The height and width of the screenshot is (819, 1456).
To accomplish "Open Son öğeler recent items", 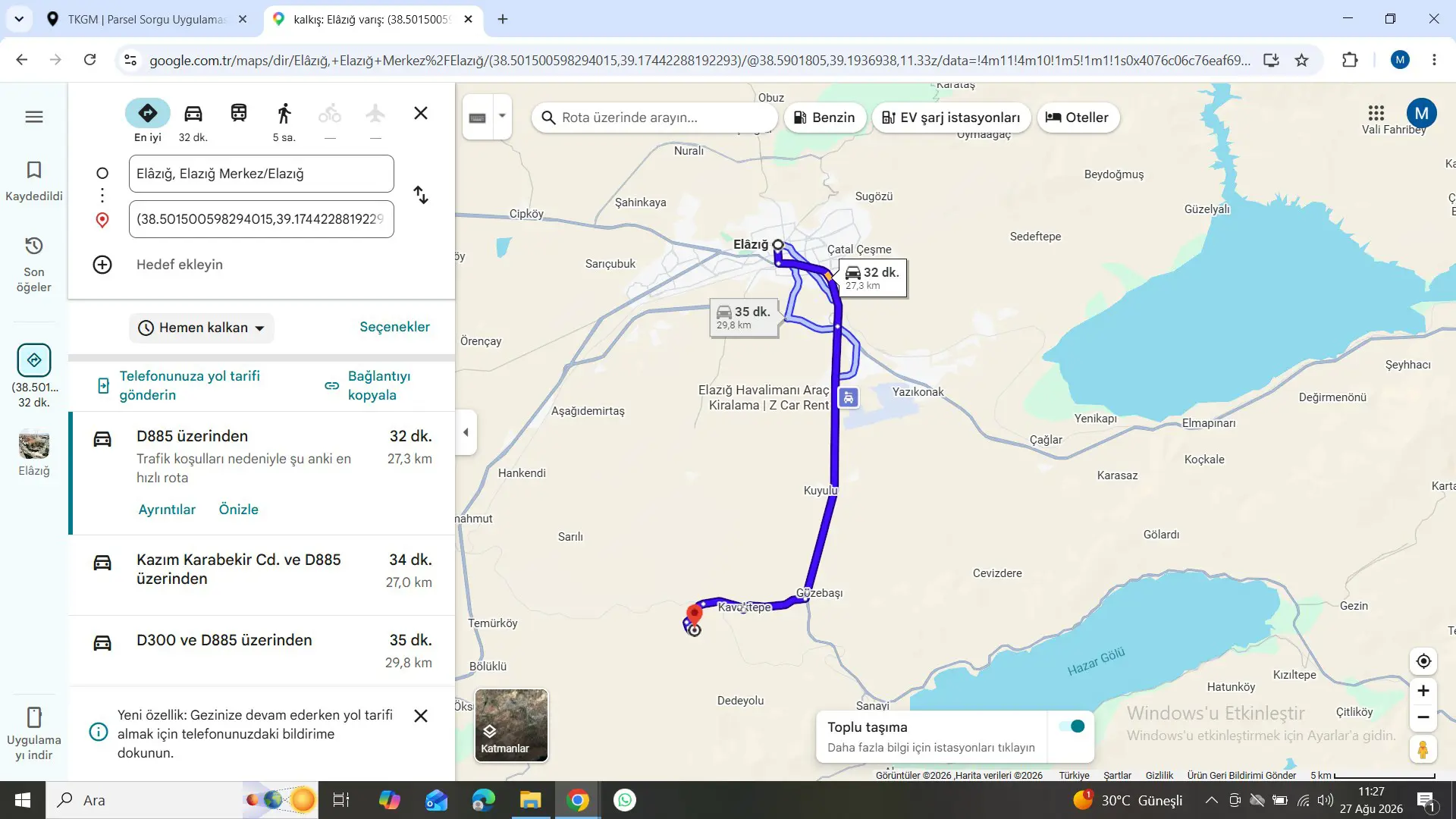I will (x=34, y=265).
